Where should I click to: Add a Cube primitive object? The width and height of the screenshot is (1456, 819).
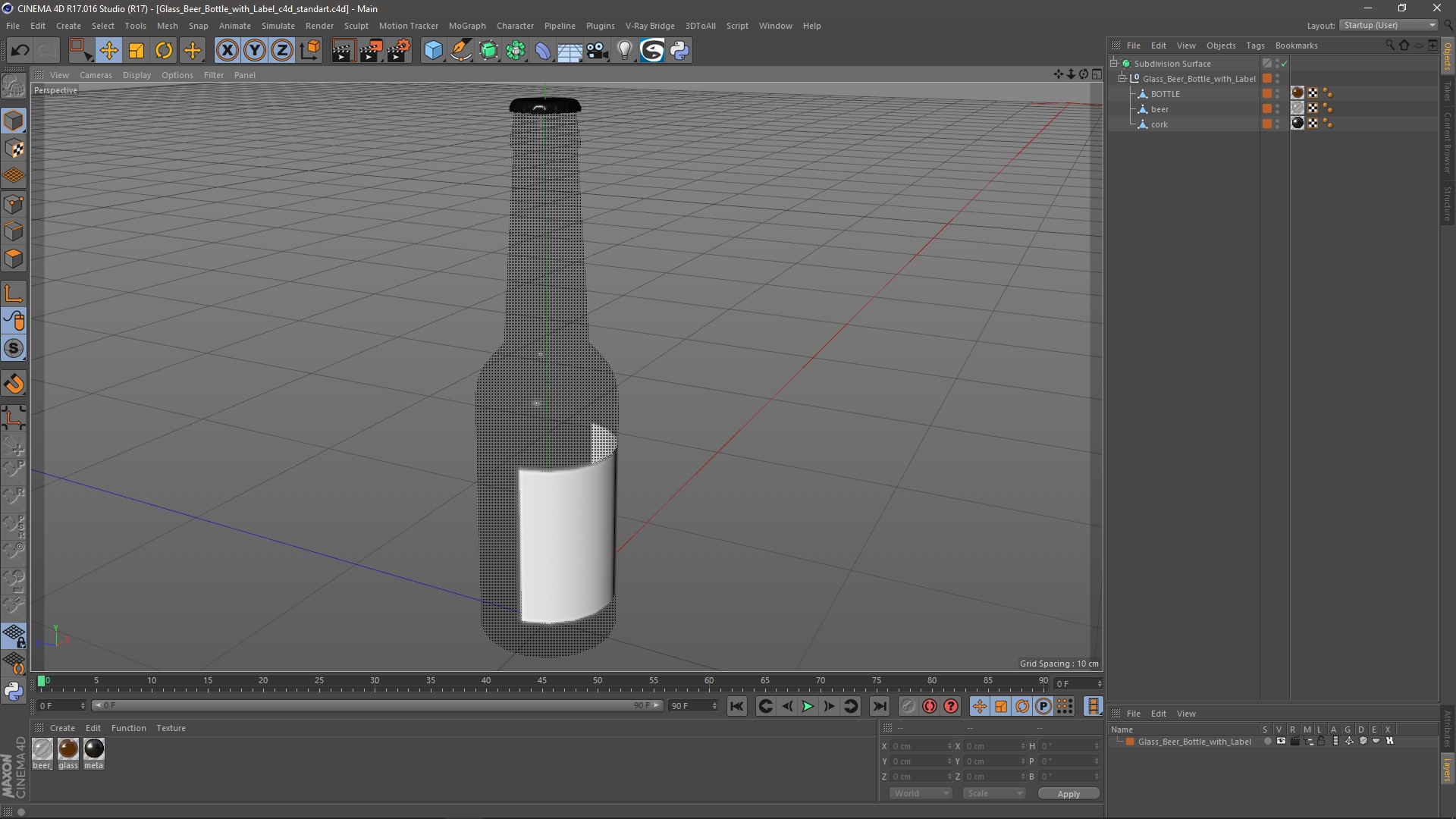pos(433,51)
